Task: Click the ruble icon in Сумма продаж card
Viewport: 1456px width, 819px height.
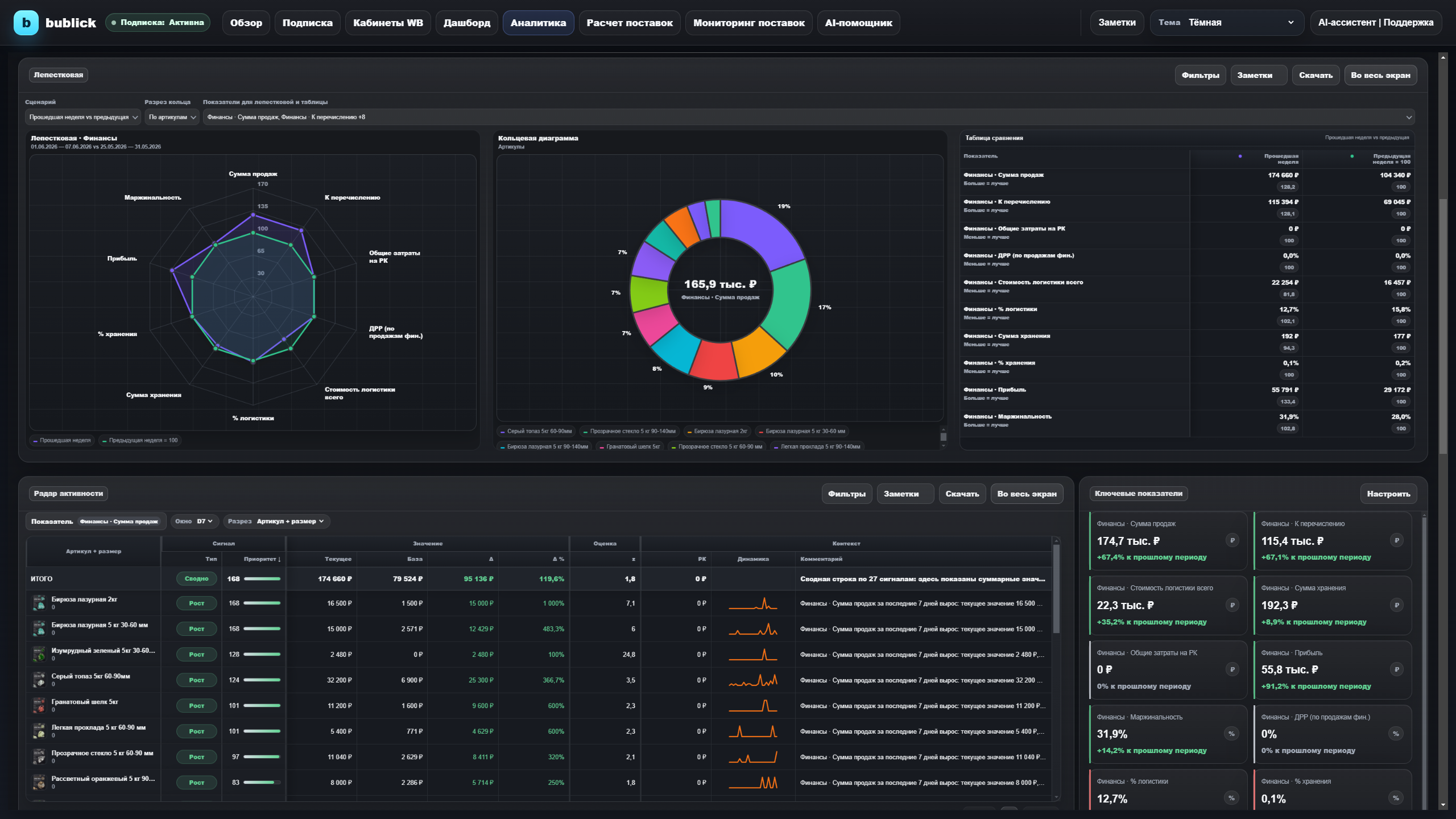Action: coord(1232,540)
